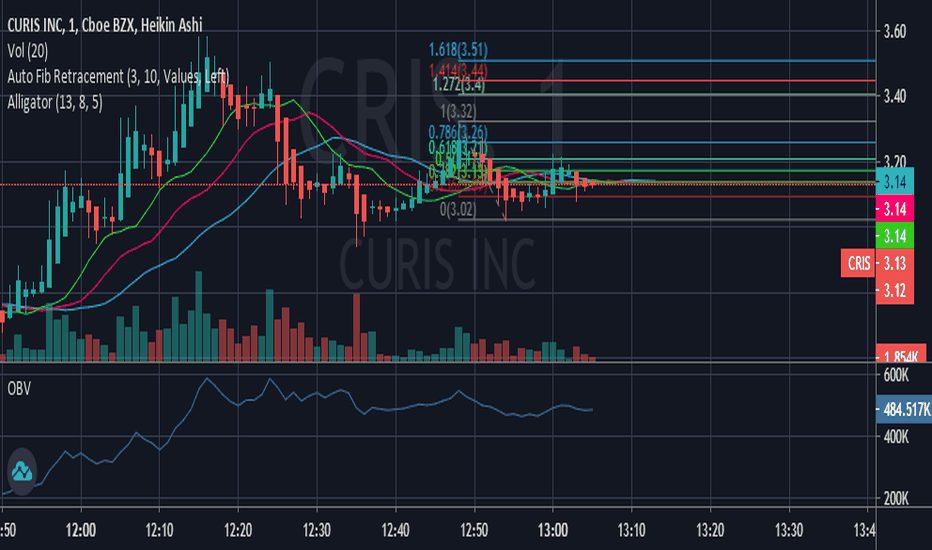Click the 12:20 time axis label

click(238, 530)
